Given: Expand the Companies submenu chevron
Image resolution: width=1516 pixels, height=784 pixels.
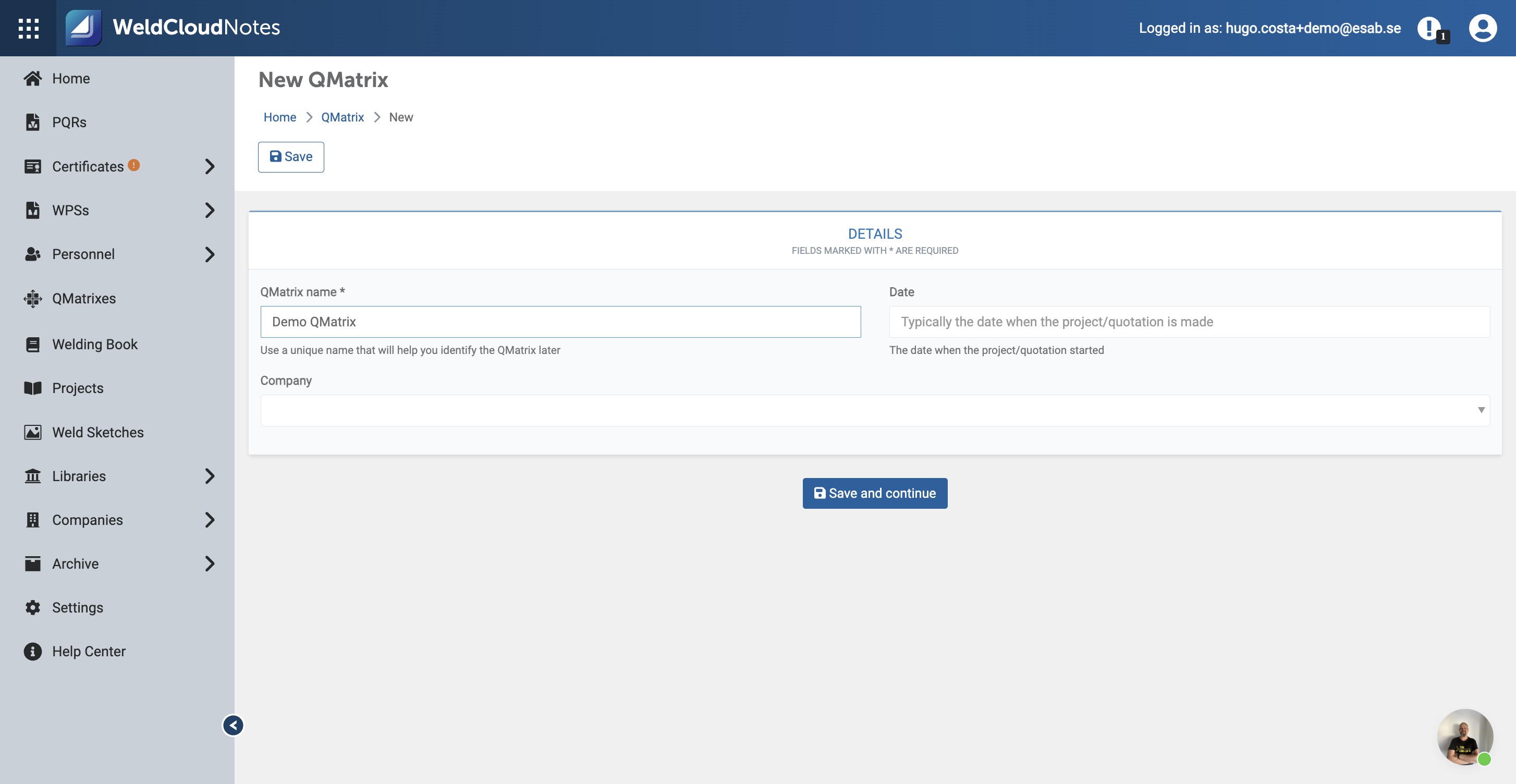Looking at the screenshot, I should pyautogui.click(x=210, y=520).
